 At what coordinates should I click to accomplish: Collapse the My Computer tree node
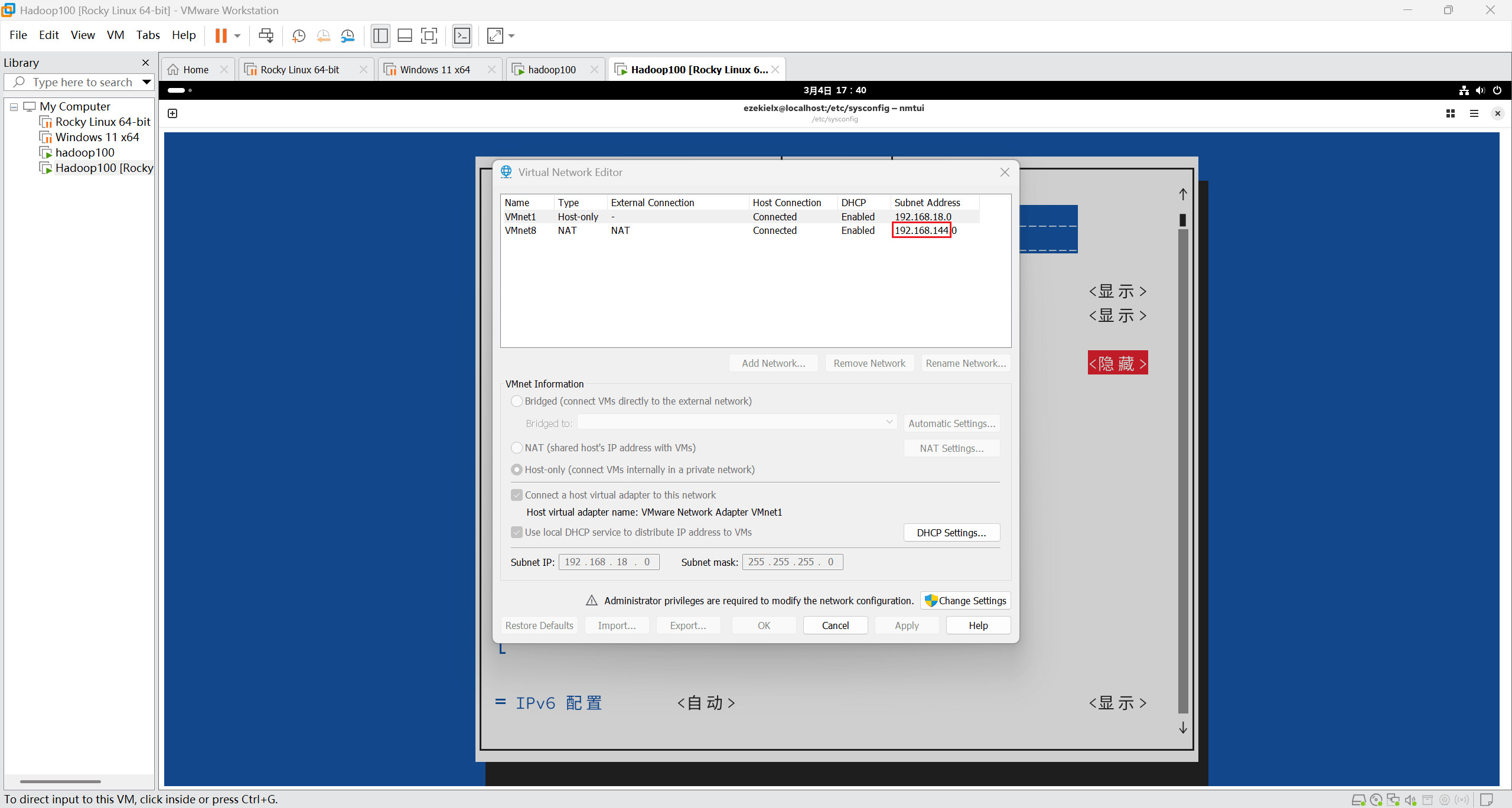(14, 107)
